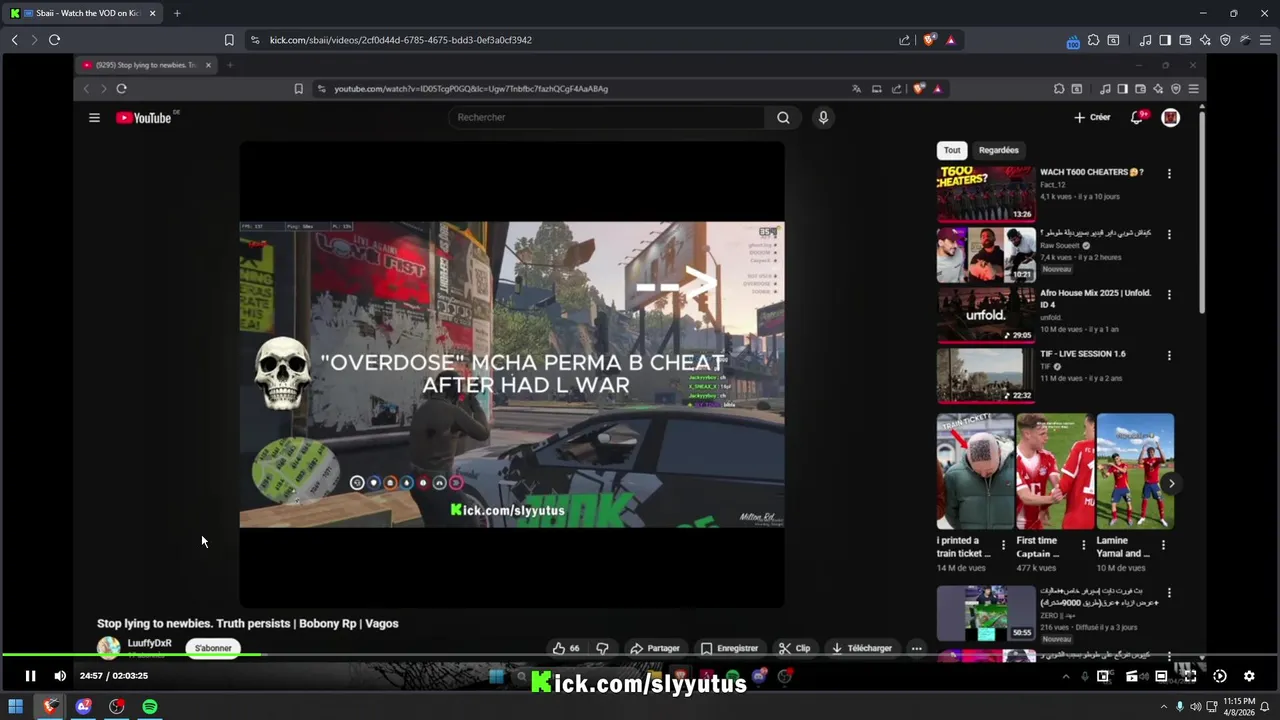Open Kick player settings gear
The width and height of the screenshot is (1280, 720).
click(1249, 676)
